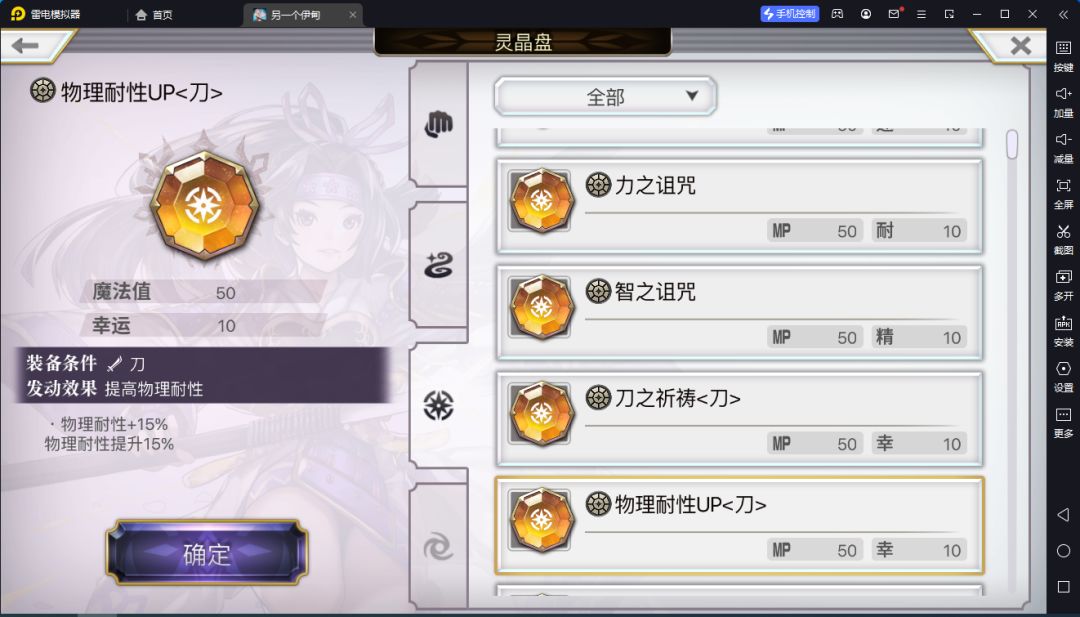
Task: Select the star crystal category tab icon
Action: (x=438, y=406)
